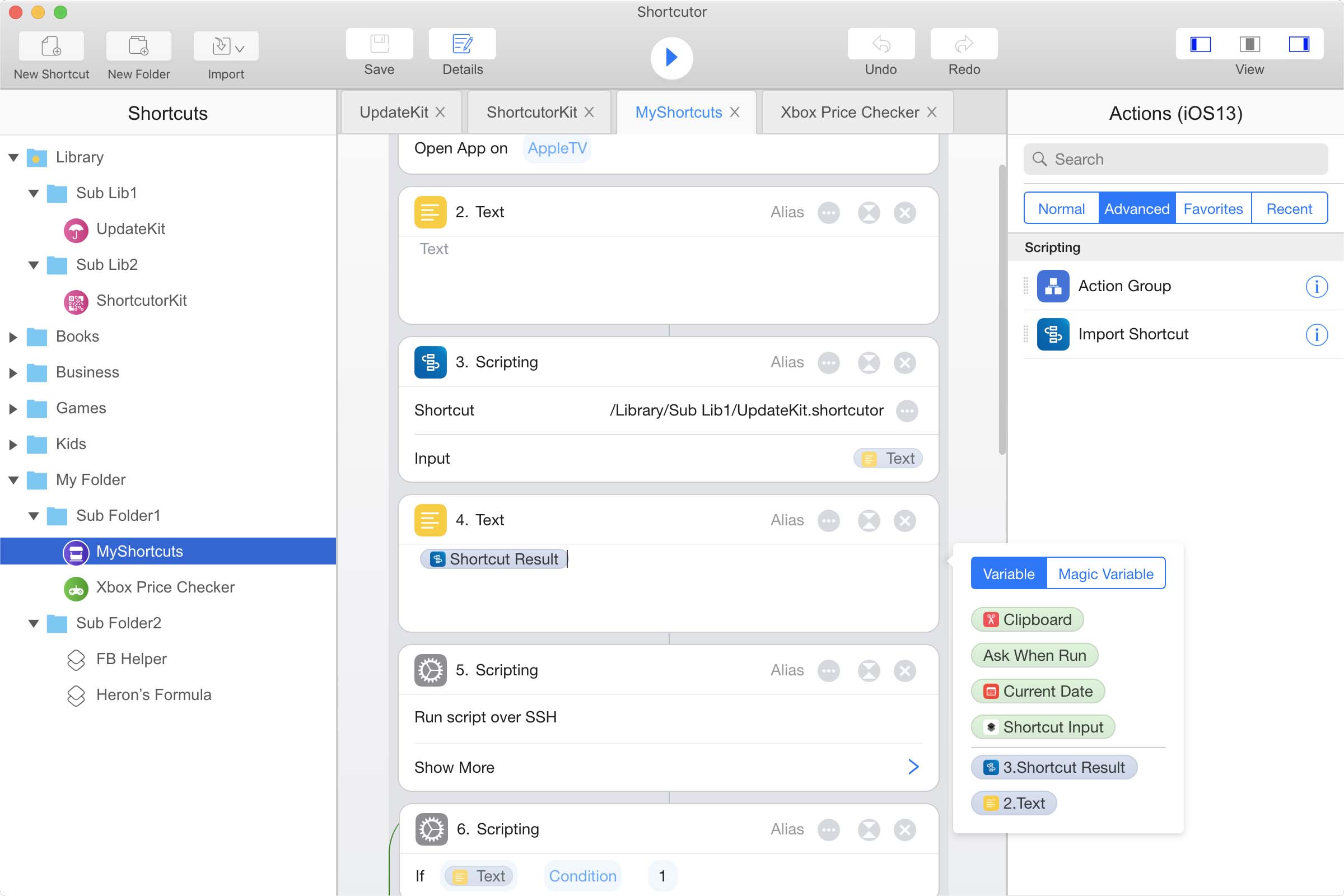Open the Details editor icon
Image resolution: width=1344 pixels, height=896 pixels.
point(461,44)
